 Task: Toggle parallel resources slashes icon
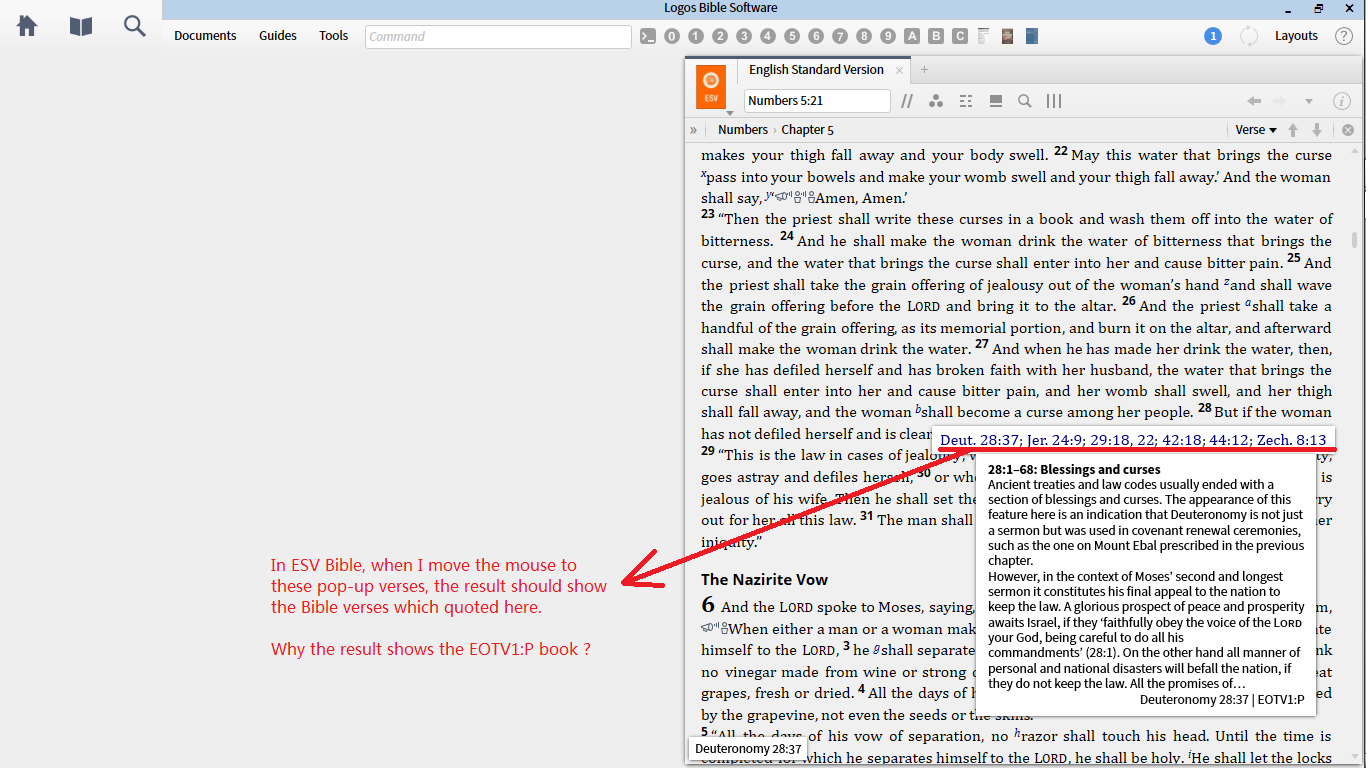[907, 101]
